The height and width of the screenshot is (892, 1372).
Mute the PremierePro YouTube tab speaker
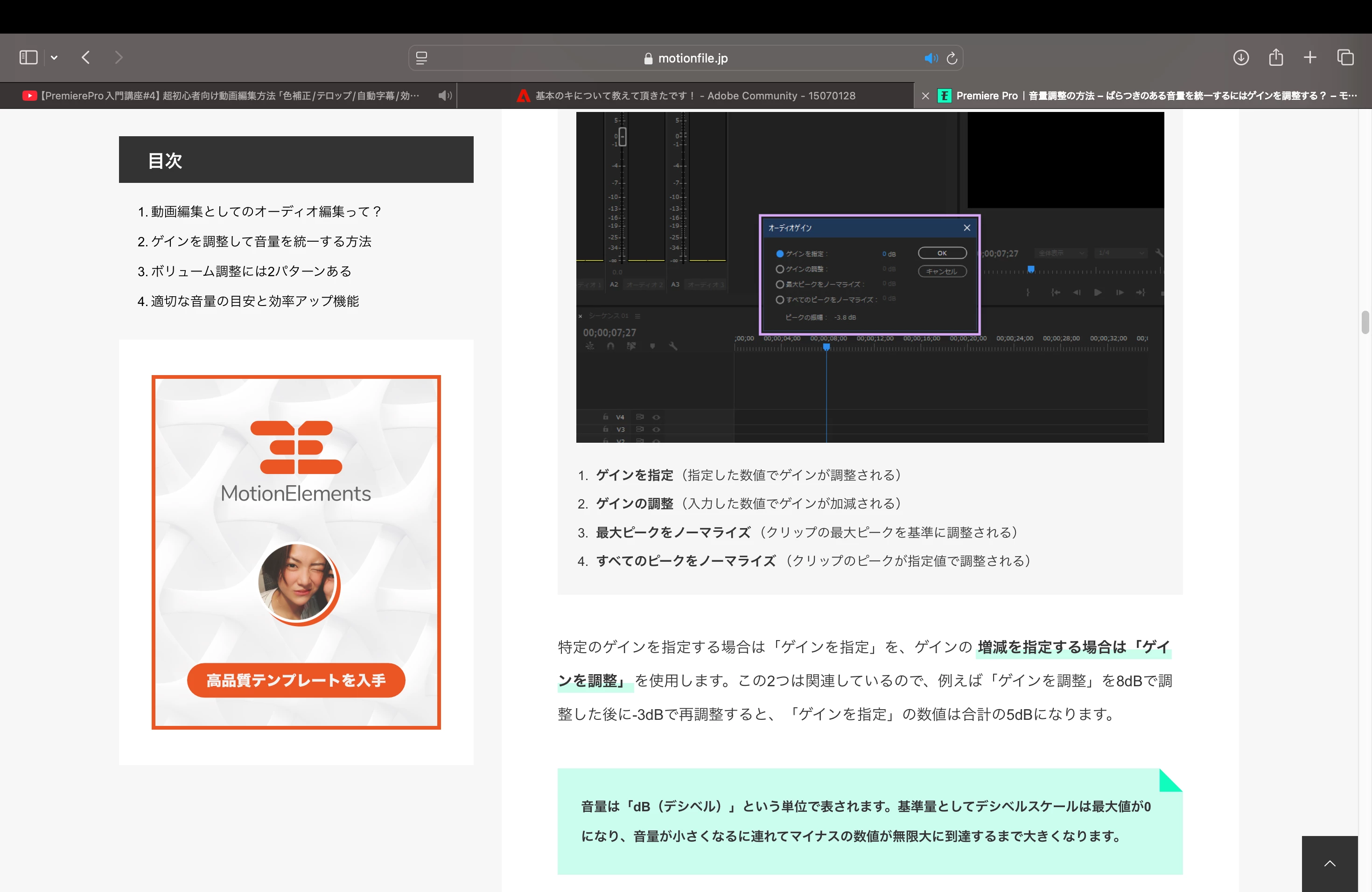(x=444, y=96)
